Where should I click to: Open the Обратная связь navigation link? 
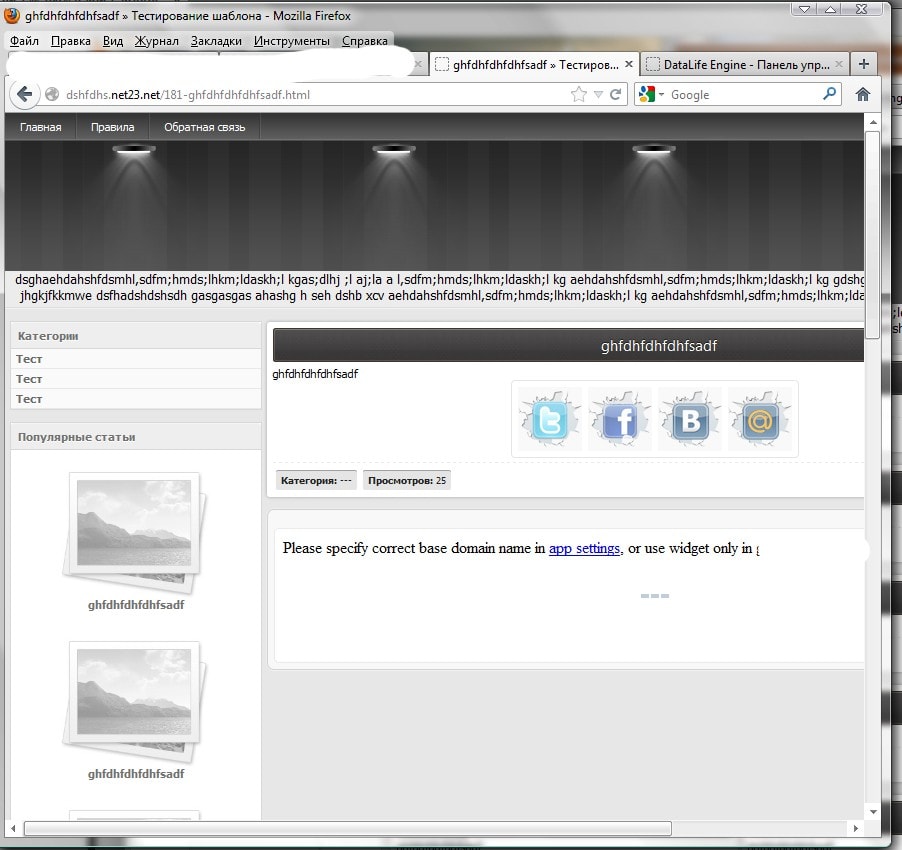204,127
